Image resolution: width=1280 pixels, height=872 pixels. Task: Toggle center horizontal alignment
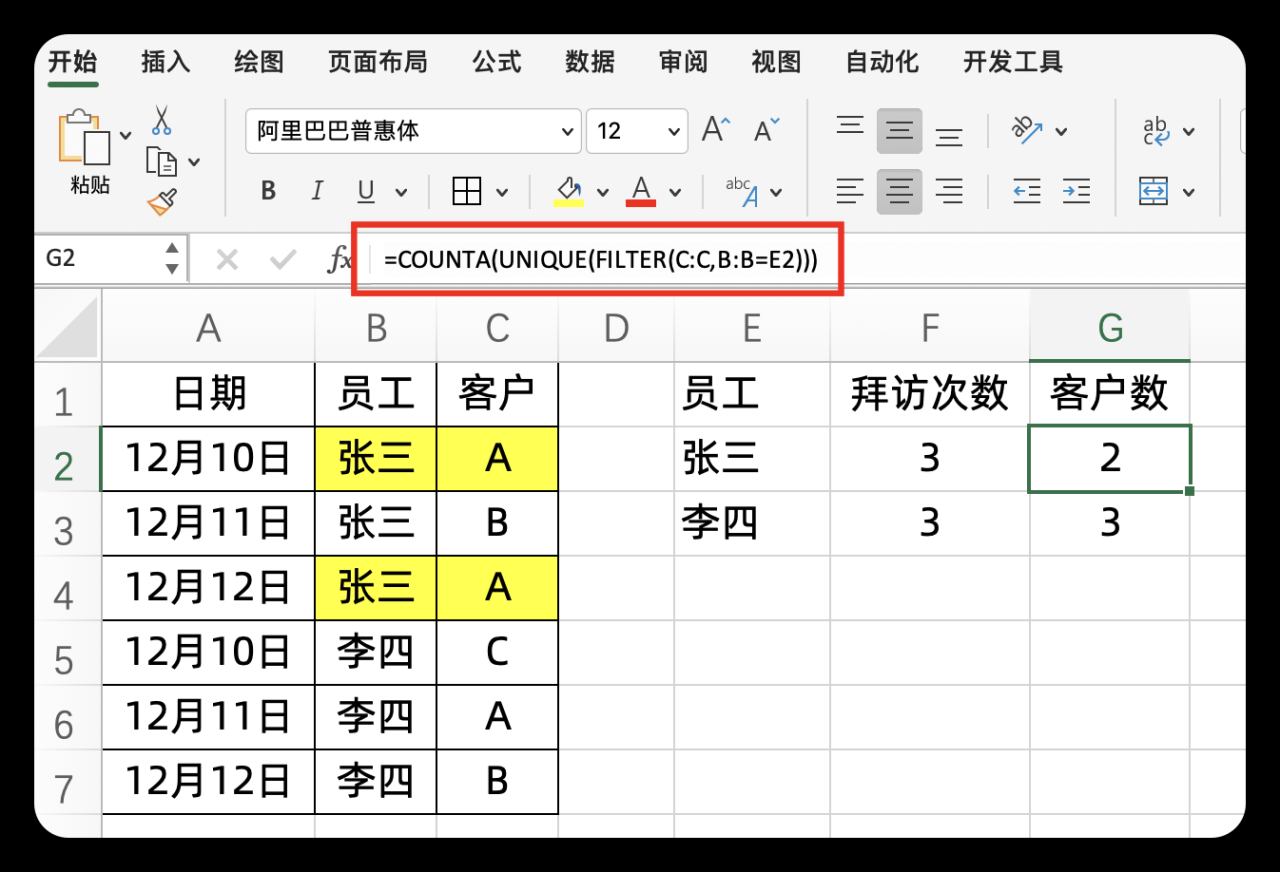tap(900, 191)
